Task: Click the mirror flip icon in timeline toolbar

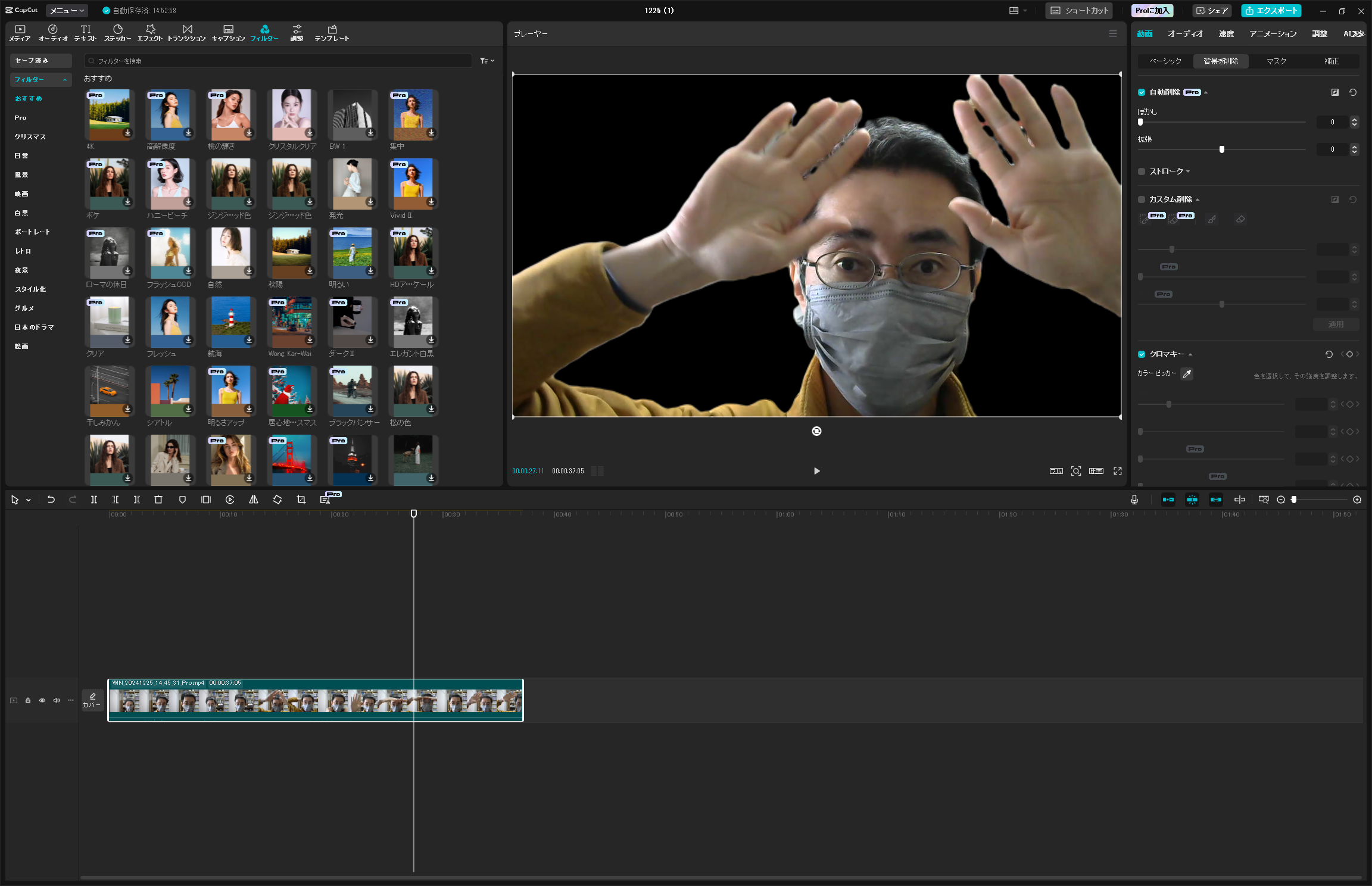Action: (254, 500)
